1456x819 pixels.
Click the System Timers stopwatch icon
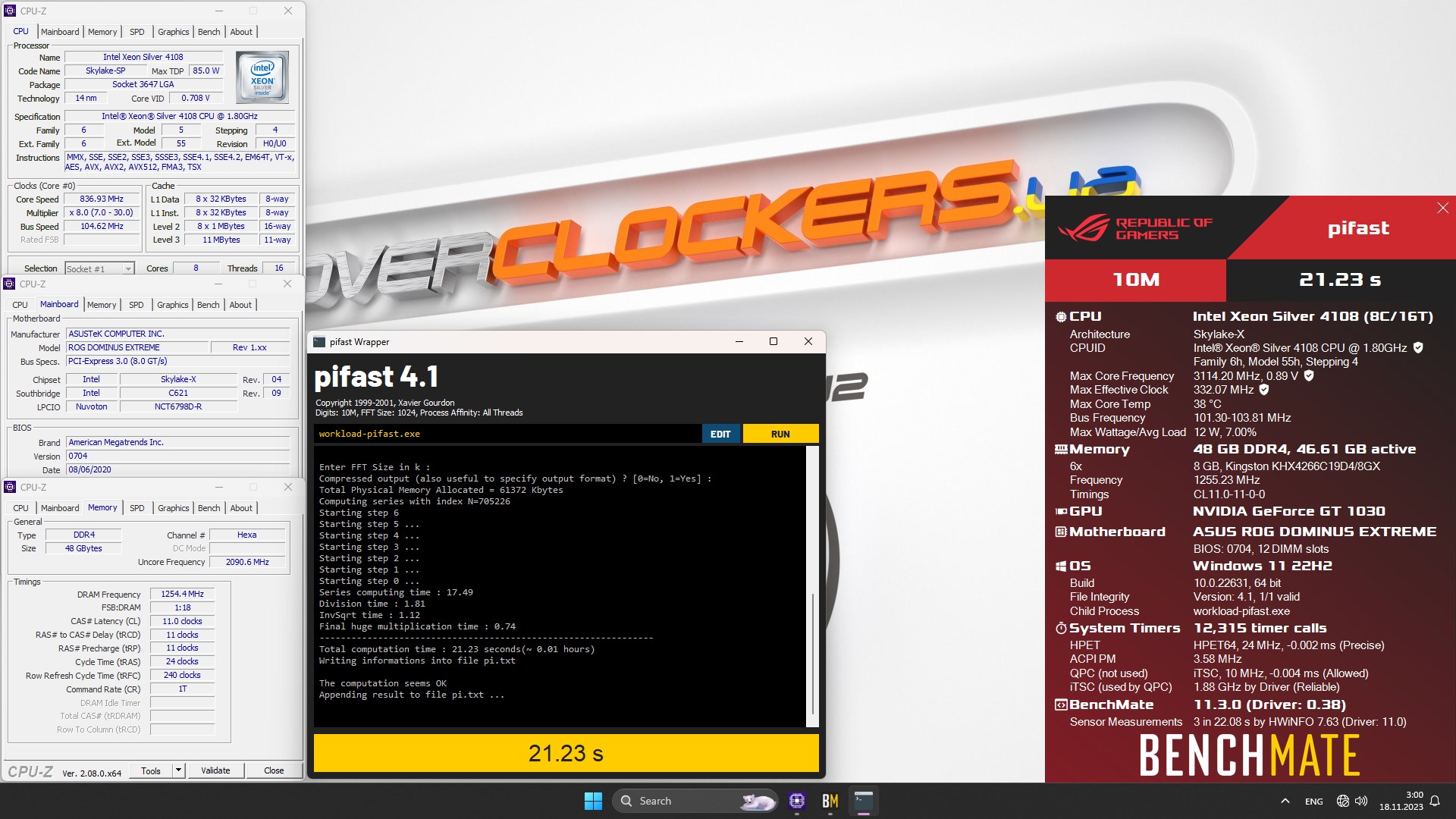(1061, 629)
